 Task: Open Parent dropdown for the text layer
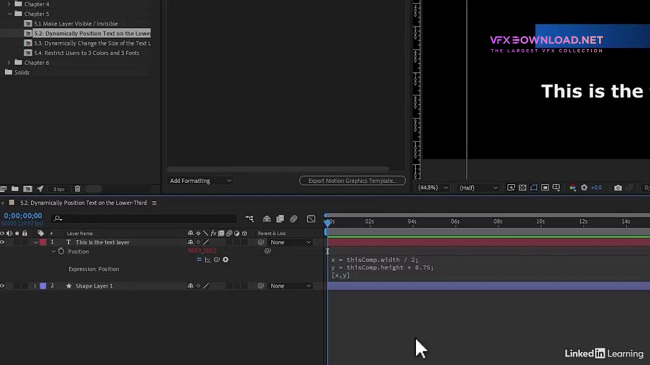point(290,242)
